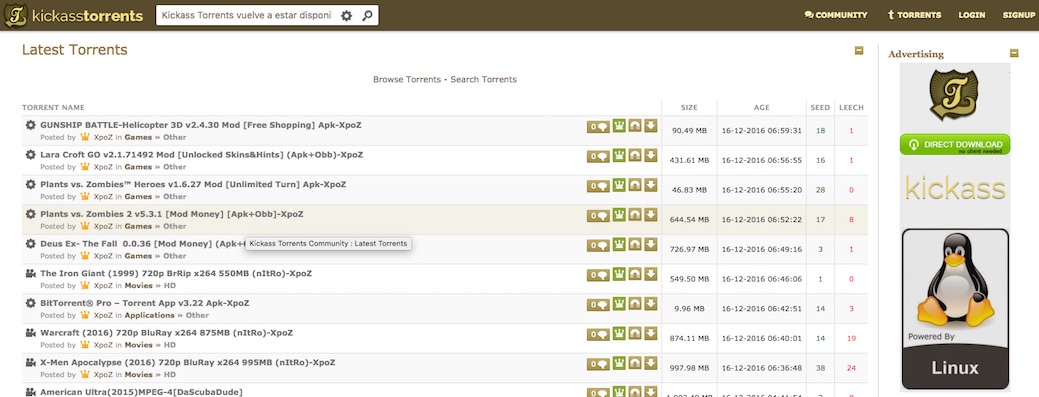Image resolution: width=1039 pixels, height=397 pixels.
Task: Select size value 644.54 MB
Action: [689, 219]
